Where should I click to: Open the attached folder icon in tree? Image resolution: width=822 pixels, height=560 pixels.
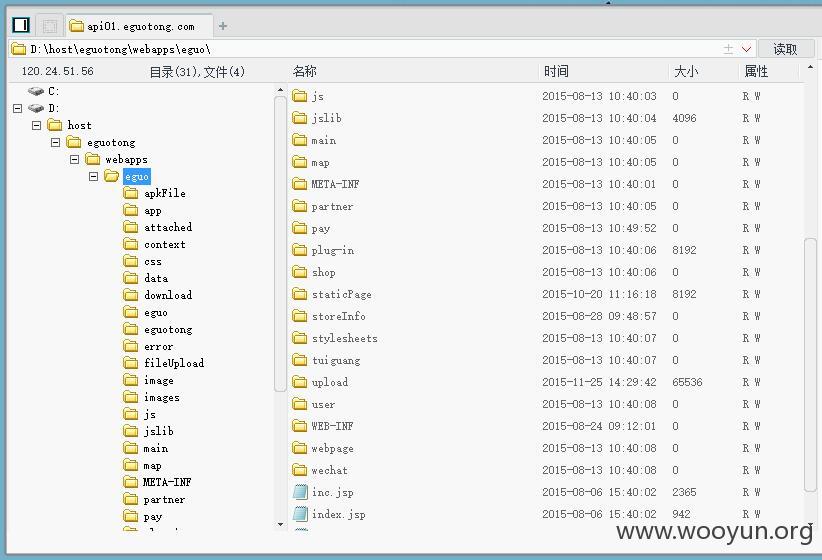(131, 227)
